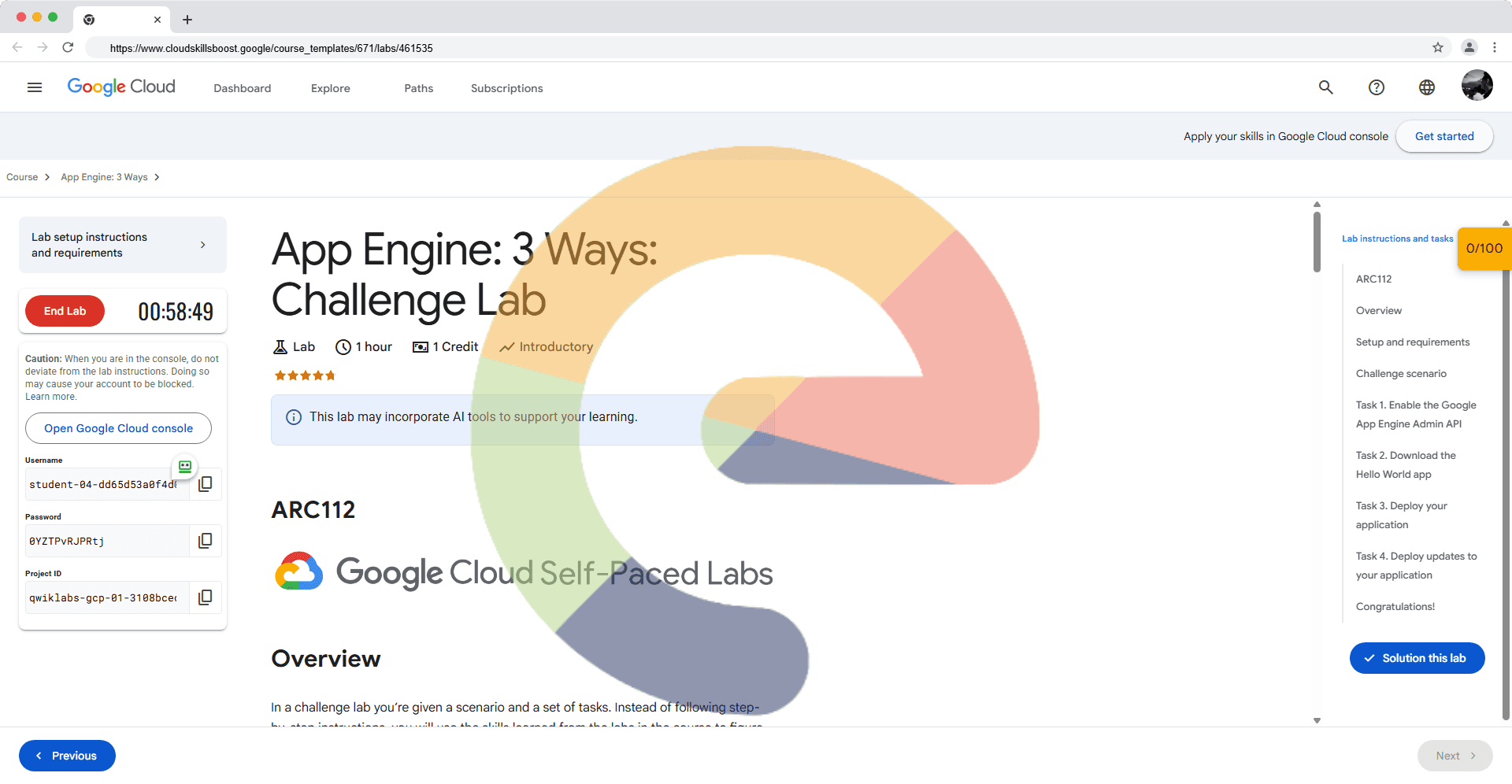Click the lab content scrollbar down arrow
Image resolution: width=1512 pixels, height=784 pixels.
point(1317,720)
